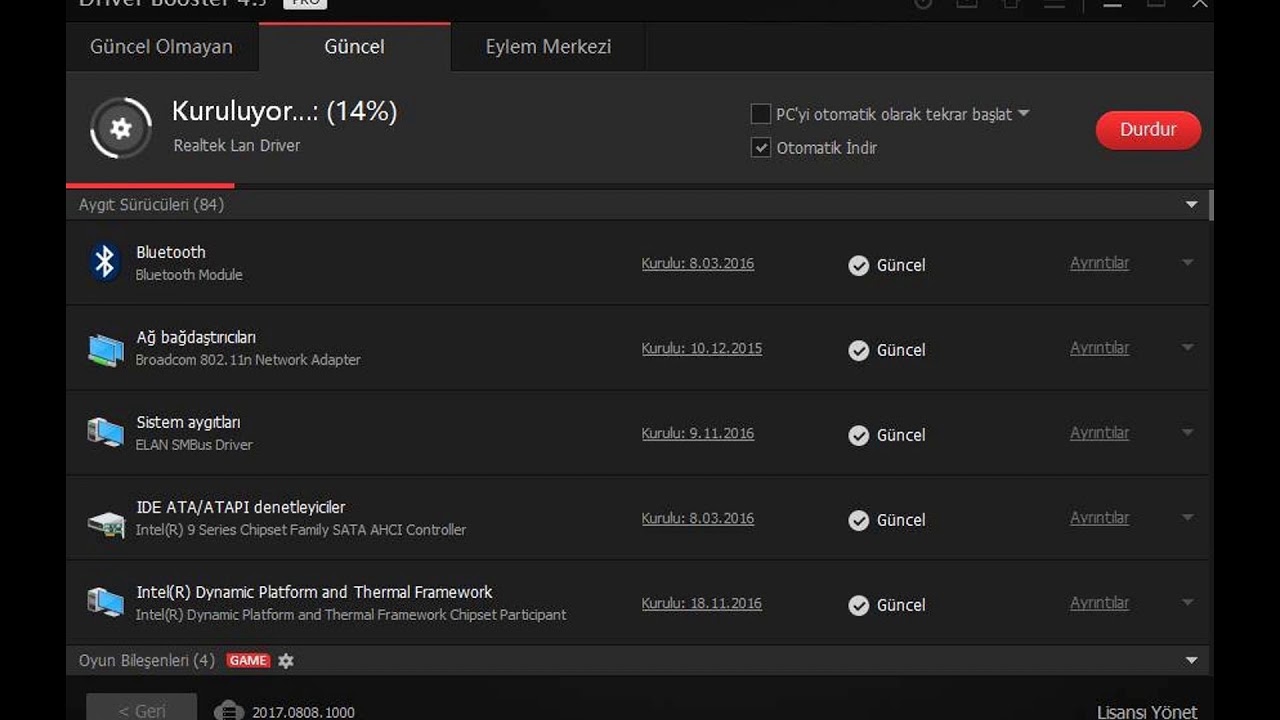Open Ayrıntılar for the Broadcom Network Adapter
1280x720 pixels.
click(x=1099, y=348)
